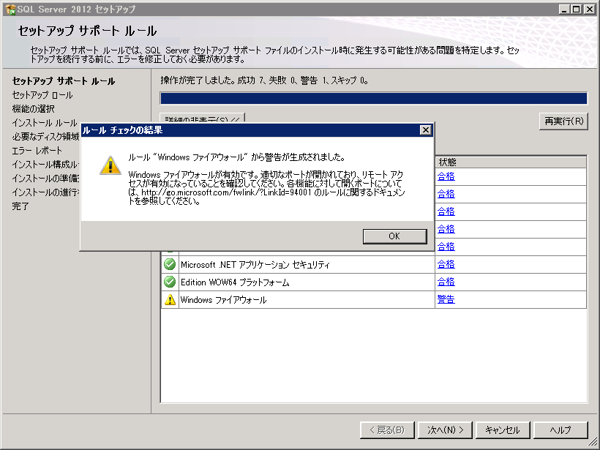Close the SQL Server 2012 setup window

590,9
